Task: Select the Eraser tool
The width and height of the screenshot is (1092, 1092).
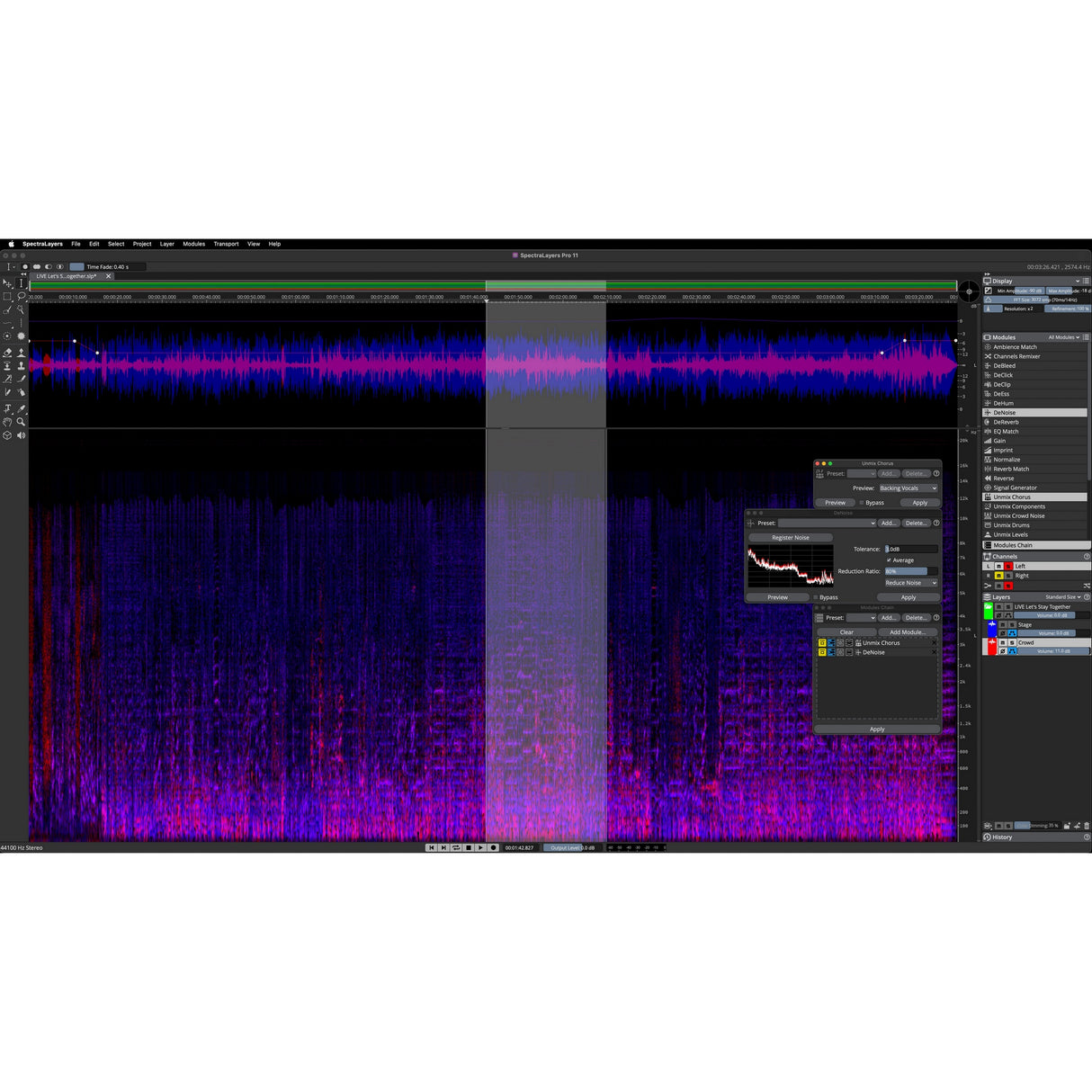Action: (8, 353)
